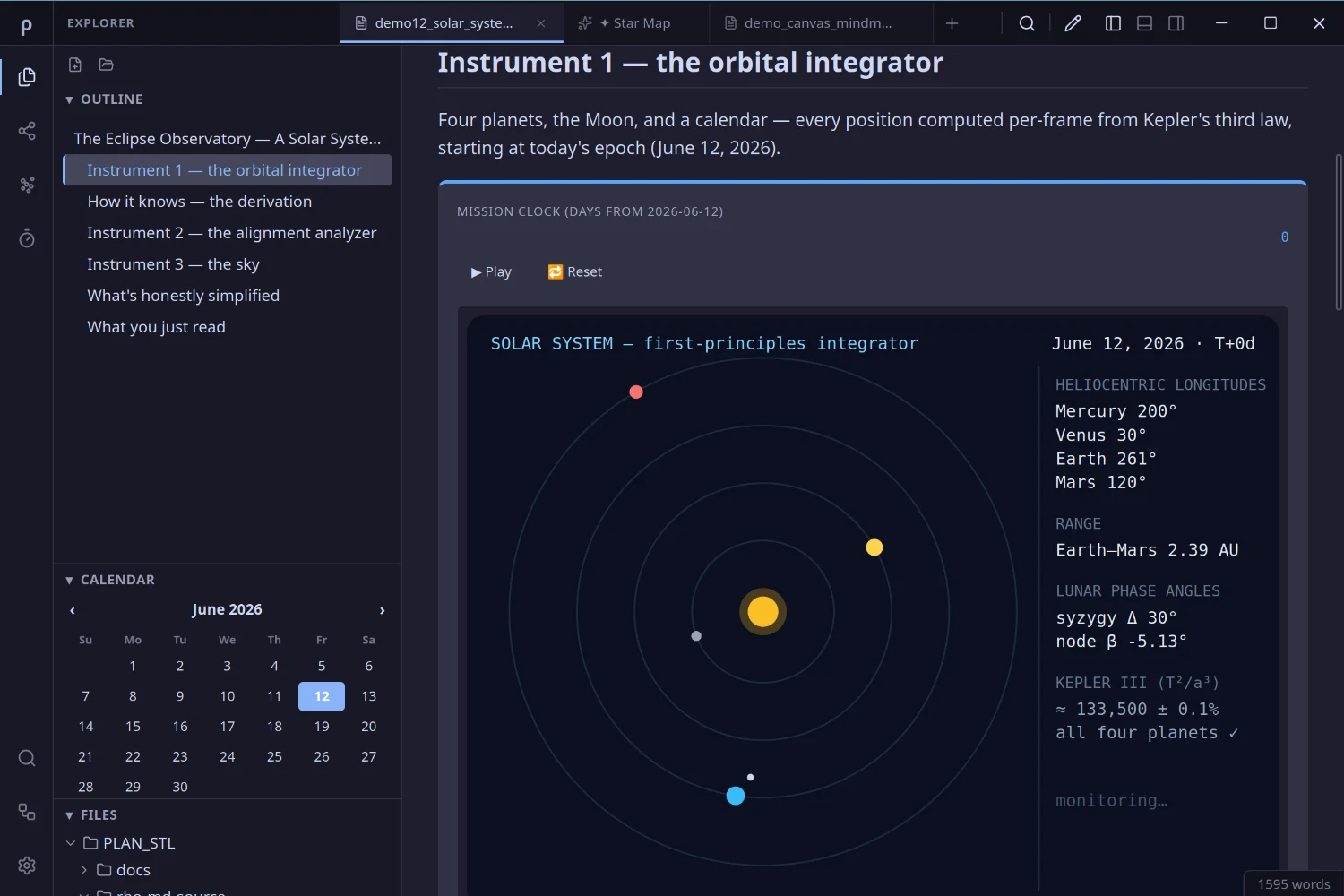Open the blocks/extensions icon in sidebar
Image resolution: width=1344 pixels, height=896 pixels.
27,812
